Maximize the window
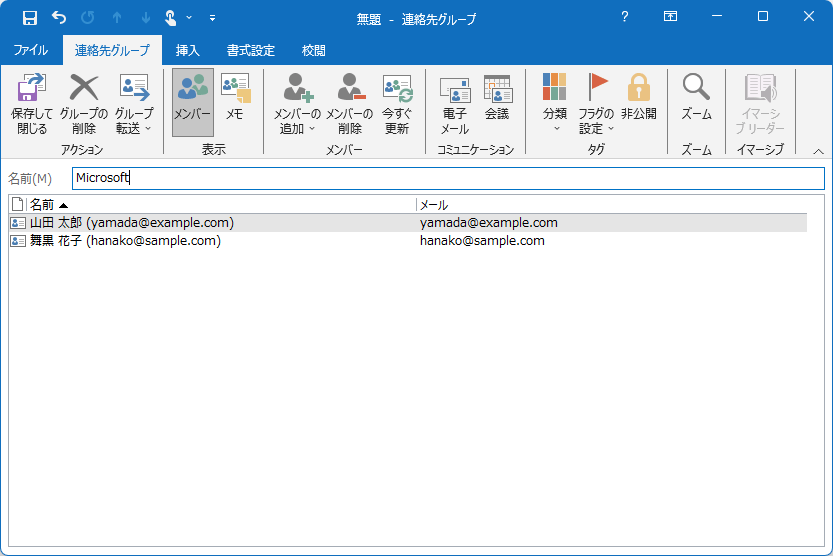833x556 pixels. coord(763,17)
